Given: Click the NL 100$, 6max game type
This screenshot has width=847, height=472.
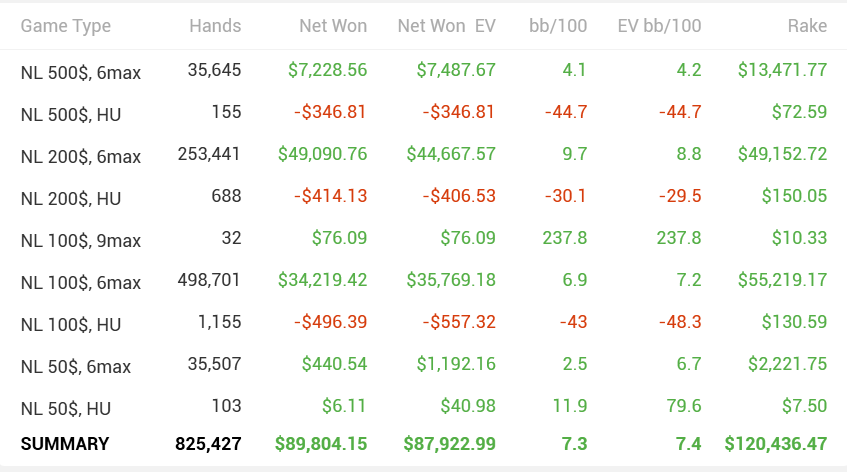Looking at the screenshot, I should click(80, 283).
